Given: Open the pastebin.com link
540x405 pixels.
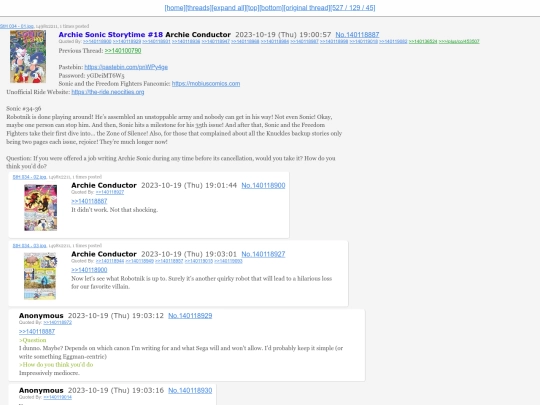Looking at the screenshot, I should [126, 67].
